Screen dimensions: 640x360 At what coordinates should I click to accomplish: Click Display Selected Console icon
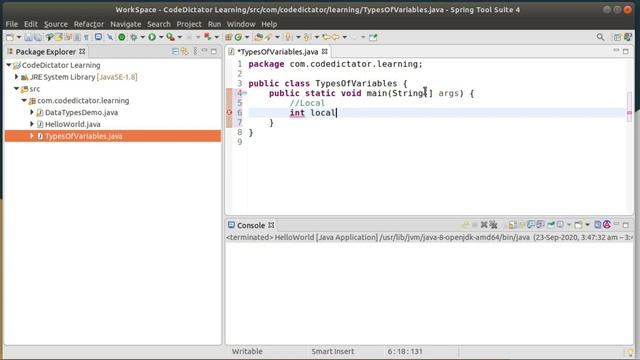click(x=560, y=225)
